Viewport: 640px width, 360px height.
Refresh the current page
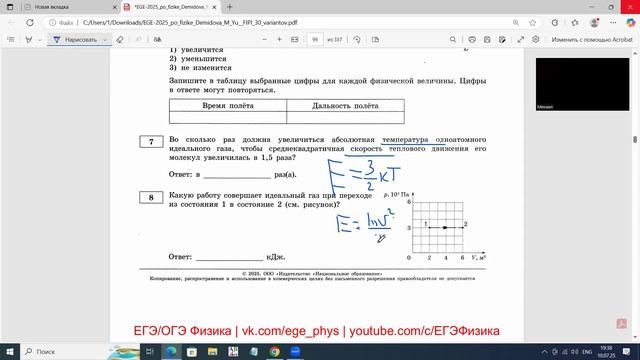click(x=30, y=23)
